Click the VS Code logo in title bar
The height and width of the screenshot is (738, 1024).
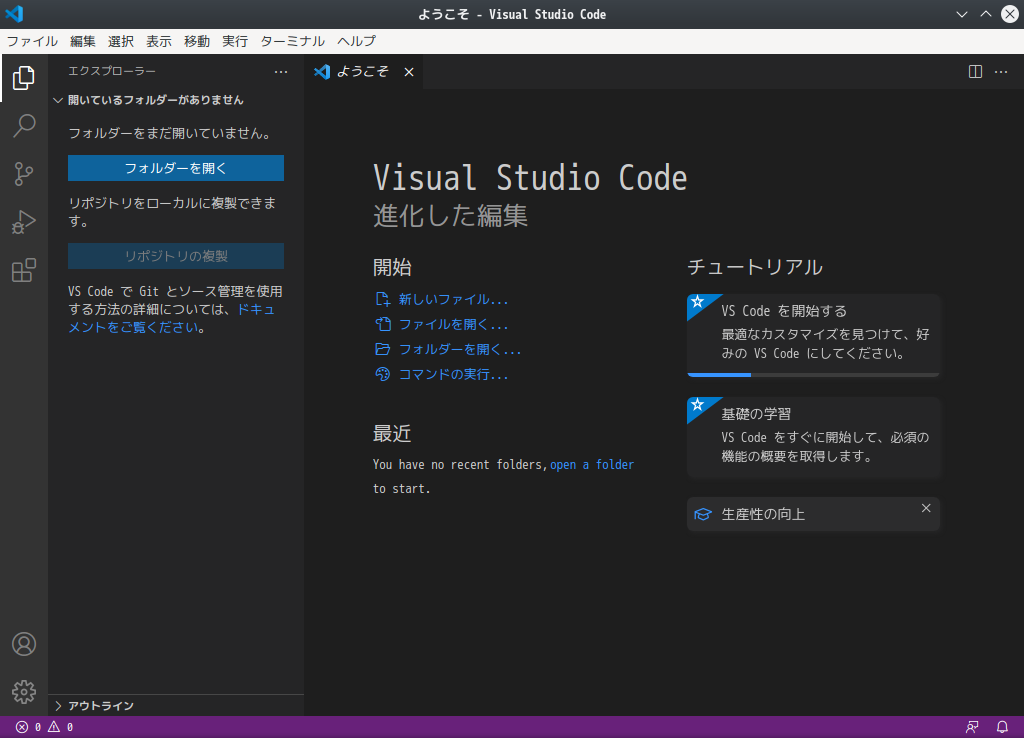(14, 14)
